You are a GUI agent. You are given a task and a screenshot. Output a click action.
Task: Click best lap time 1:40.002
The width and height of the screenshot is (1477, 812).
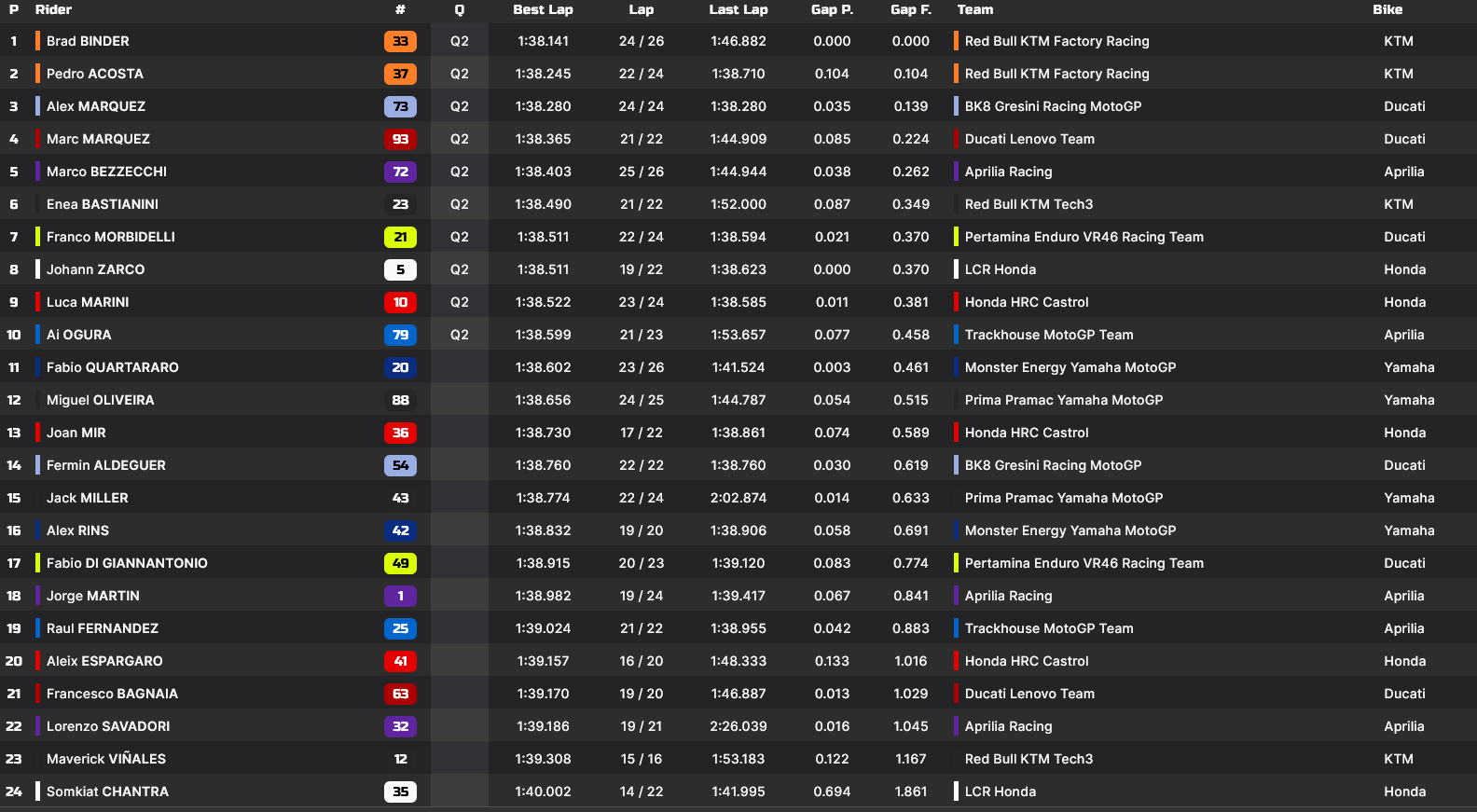pyautogui.click(x=543, y=791)
